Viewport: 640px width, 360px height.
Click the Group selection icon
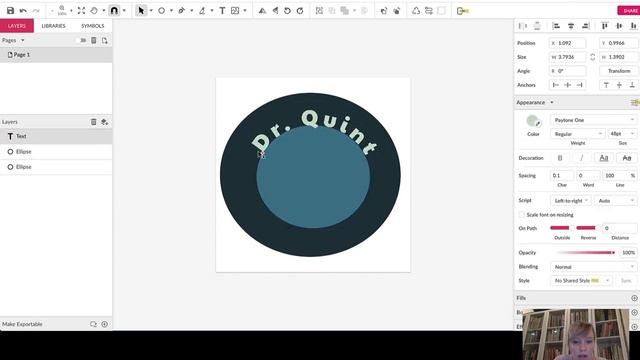coord(319,11)
